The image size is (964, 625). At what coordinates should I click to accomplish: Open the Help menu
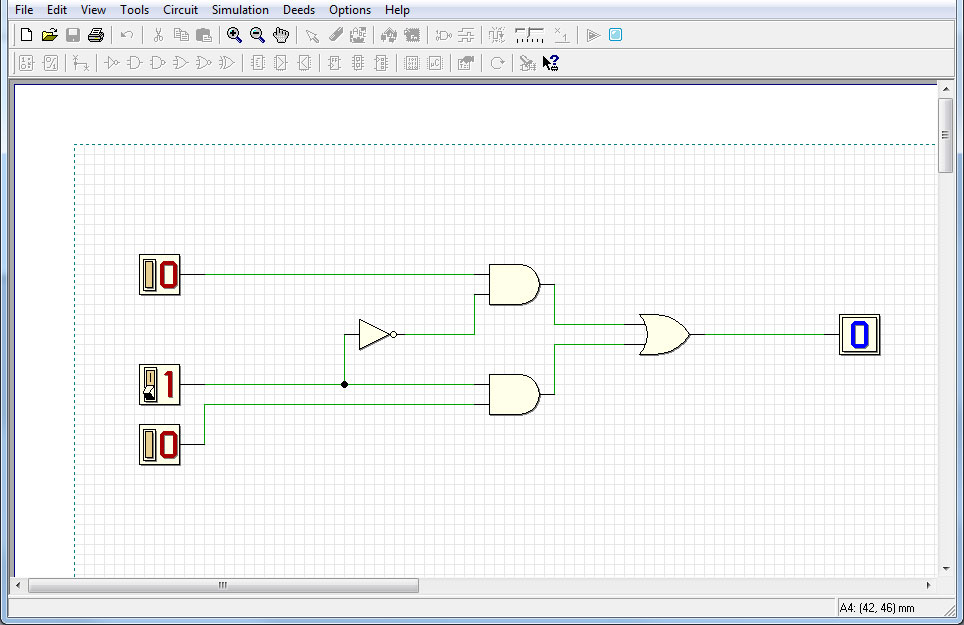397,10
